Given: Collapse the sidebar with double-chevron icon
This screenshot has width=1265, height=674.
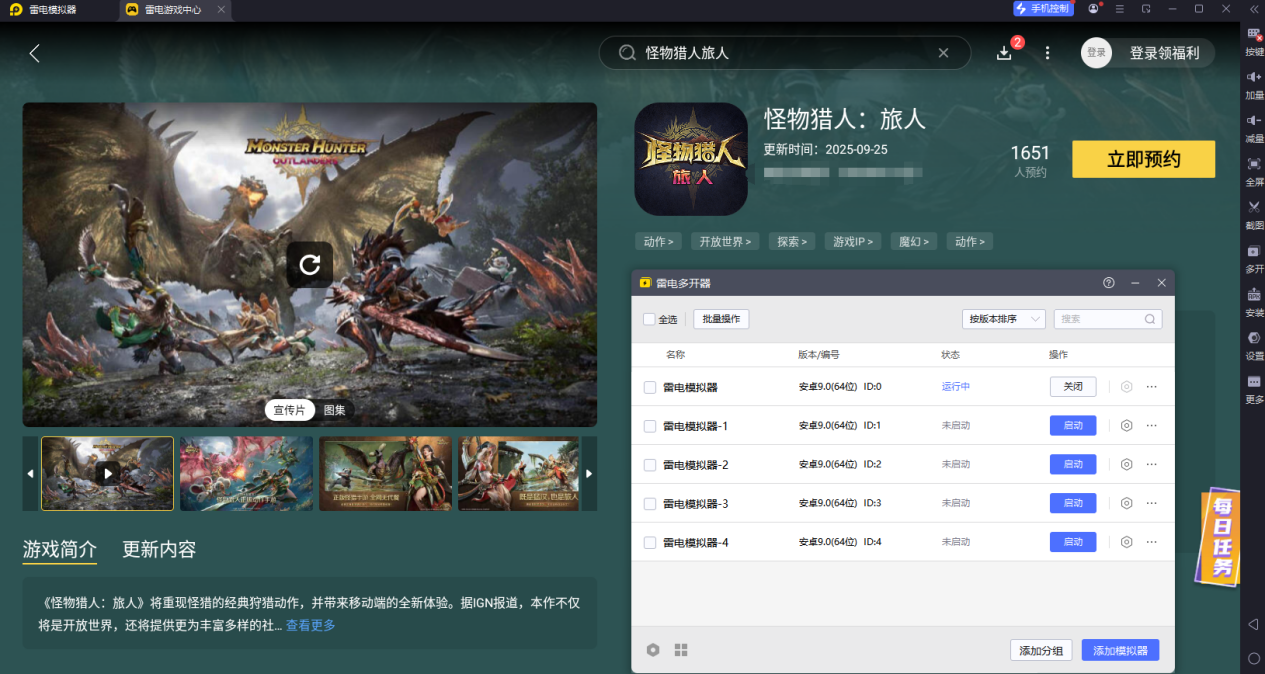Looking at the screenshot, I should [x=1254, y=9].
